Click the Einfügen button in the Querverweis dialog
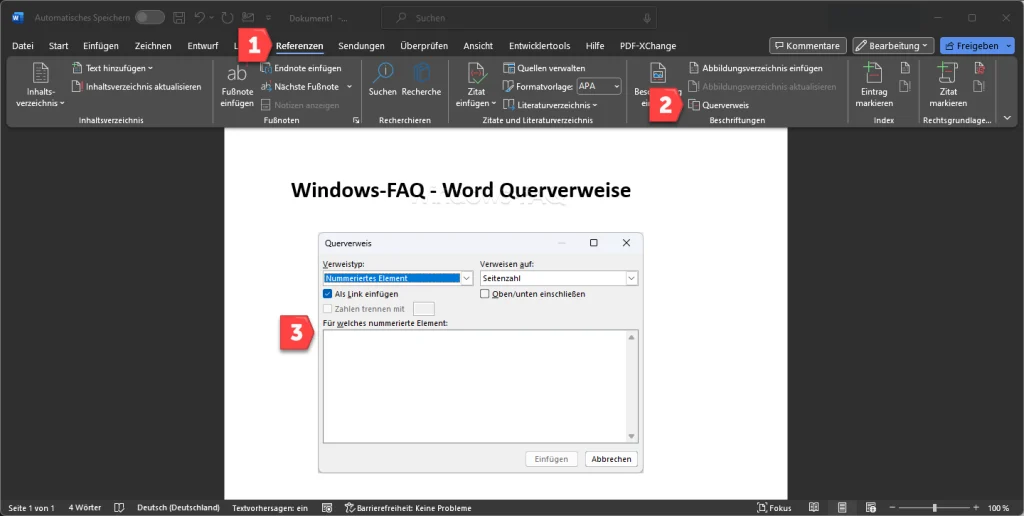 pyautogui.click(x=551, y=459)
